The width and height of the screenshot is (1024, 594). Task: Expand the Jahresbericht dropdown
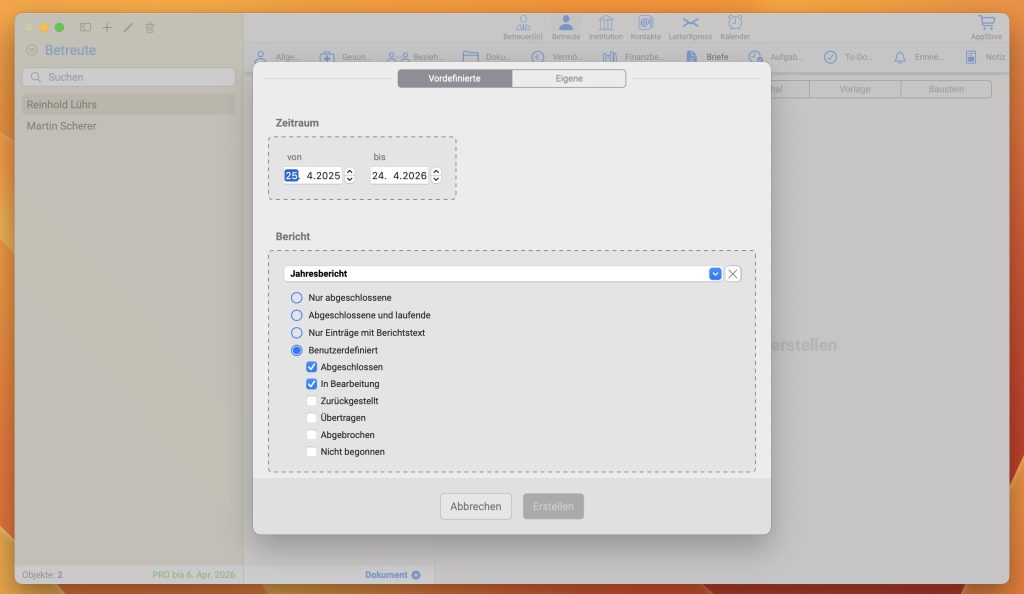pos(715,273)
